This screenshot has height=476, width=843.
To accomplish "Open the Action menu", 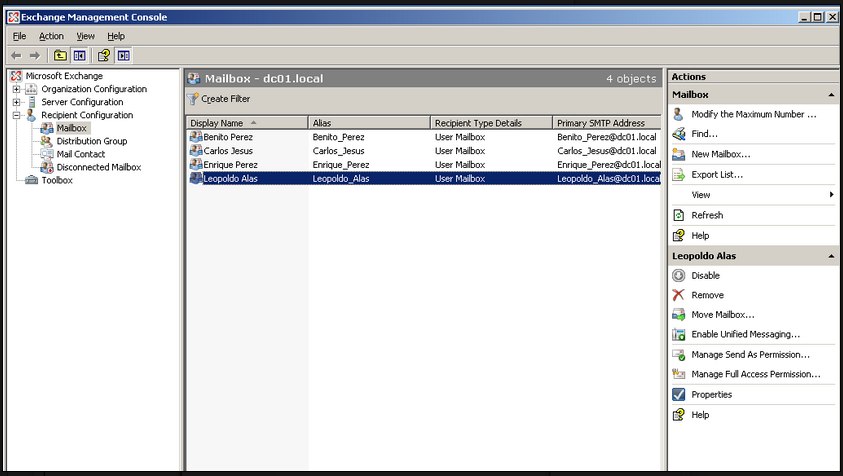I will [51, 36].
